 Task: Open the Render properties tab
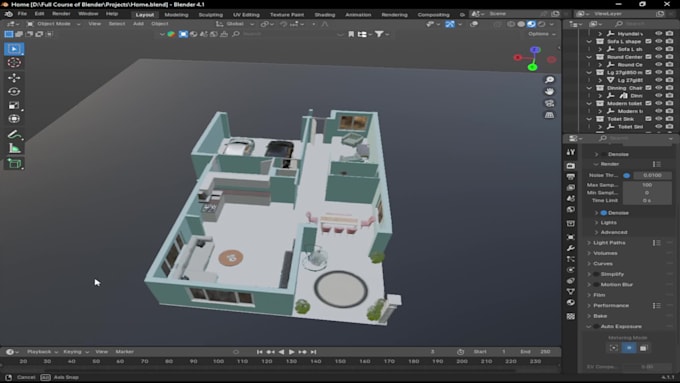[x=571, y=166]
